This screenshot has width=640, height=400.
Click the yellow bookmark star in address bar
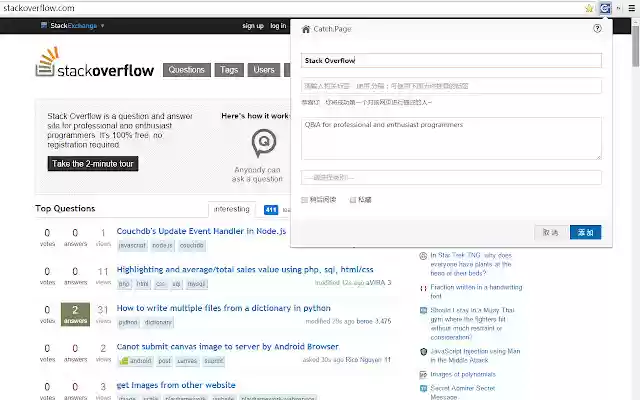coord(589,8)
